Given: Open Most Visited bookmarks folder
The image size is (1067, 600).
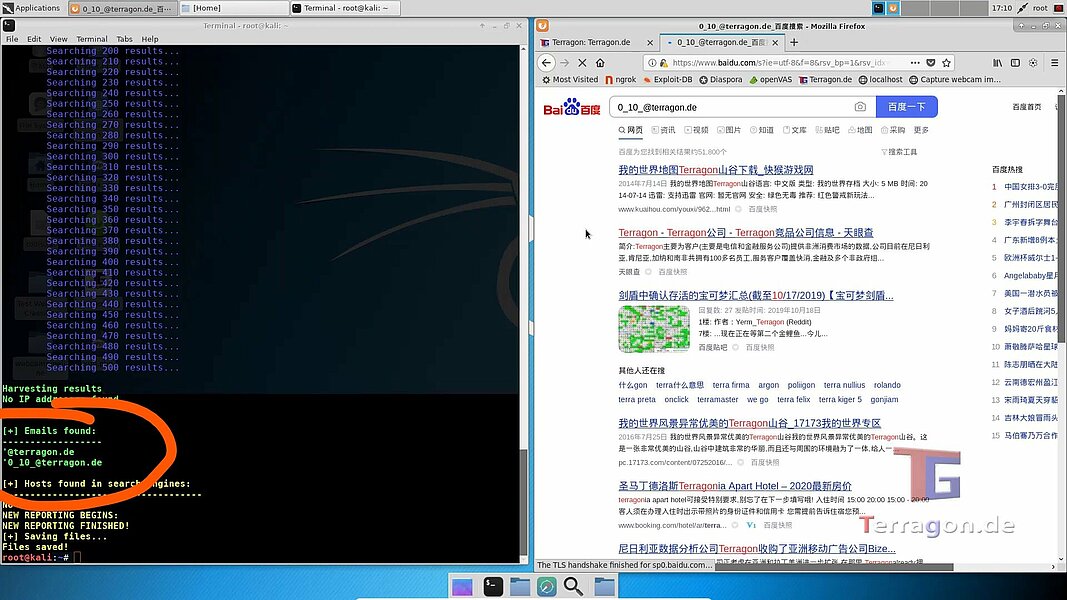Looking at the screenshot, I should pyautogui.click(x=570, y=80).
